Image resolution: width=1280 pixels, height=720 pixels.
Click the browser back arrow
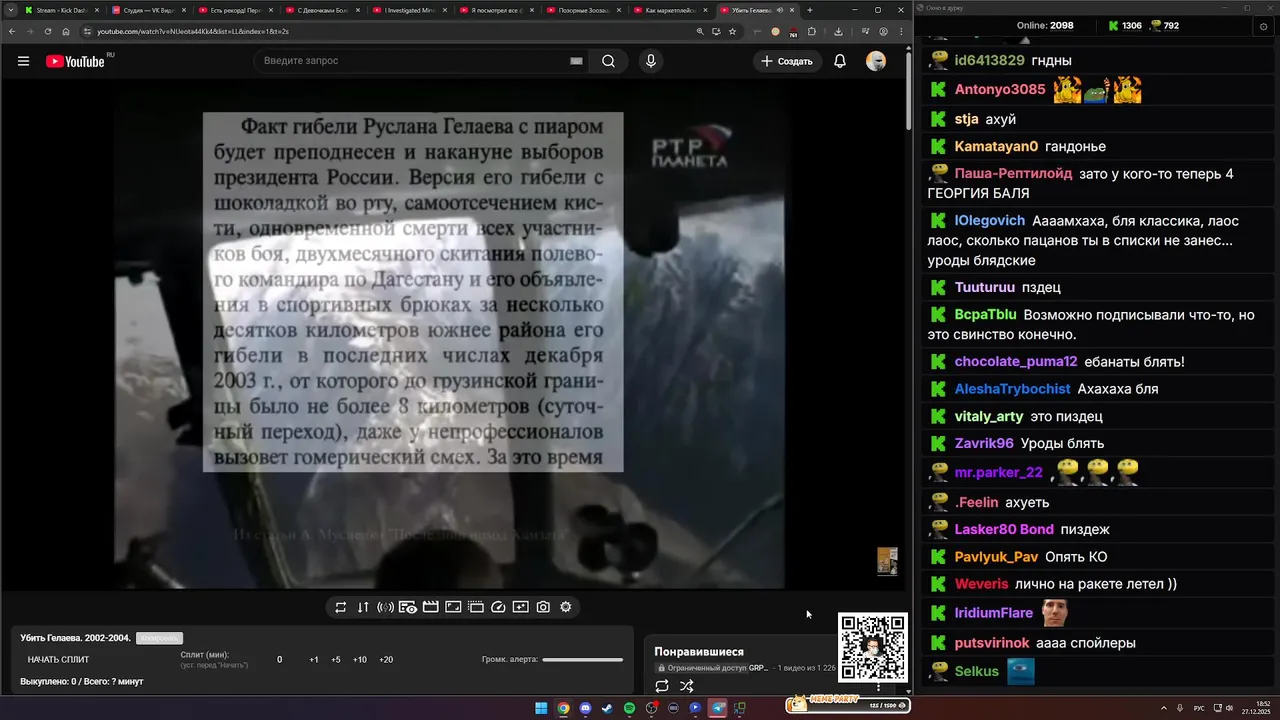coord(12,31)
